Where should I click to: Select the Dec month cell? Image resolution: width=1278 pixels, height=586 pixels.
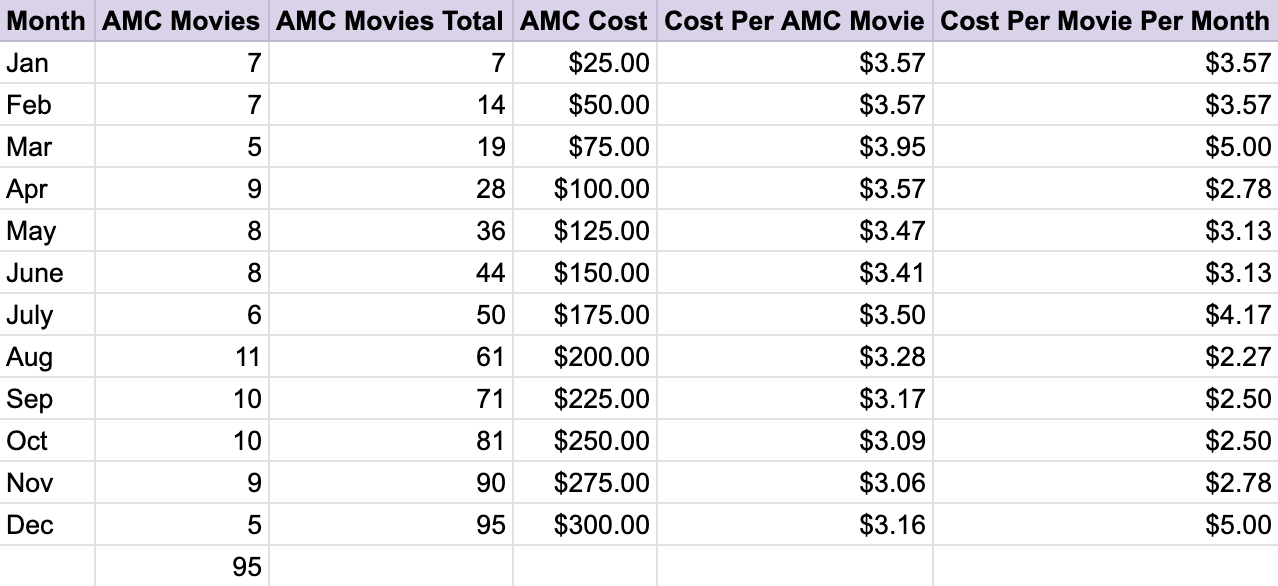(x=47, y=525)
